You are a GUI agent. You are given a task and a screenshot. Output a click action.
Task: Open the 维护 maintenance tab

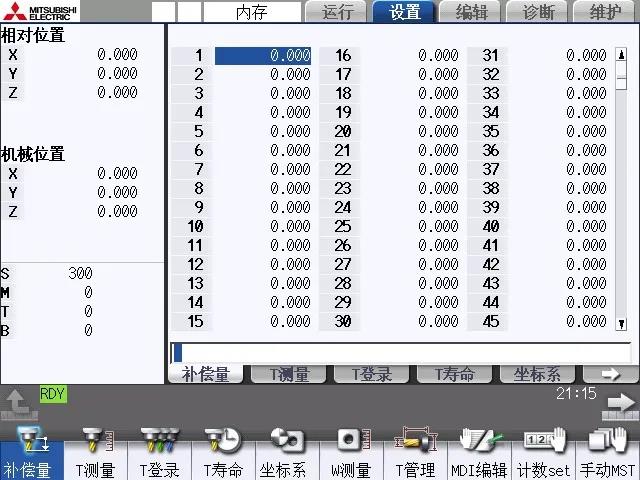pyautogui.click(x=606, y=12)
